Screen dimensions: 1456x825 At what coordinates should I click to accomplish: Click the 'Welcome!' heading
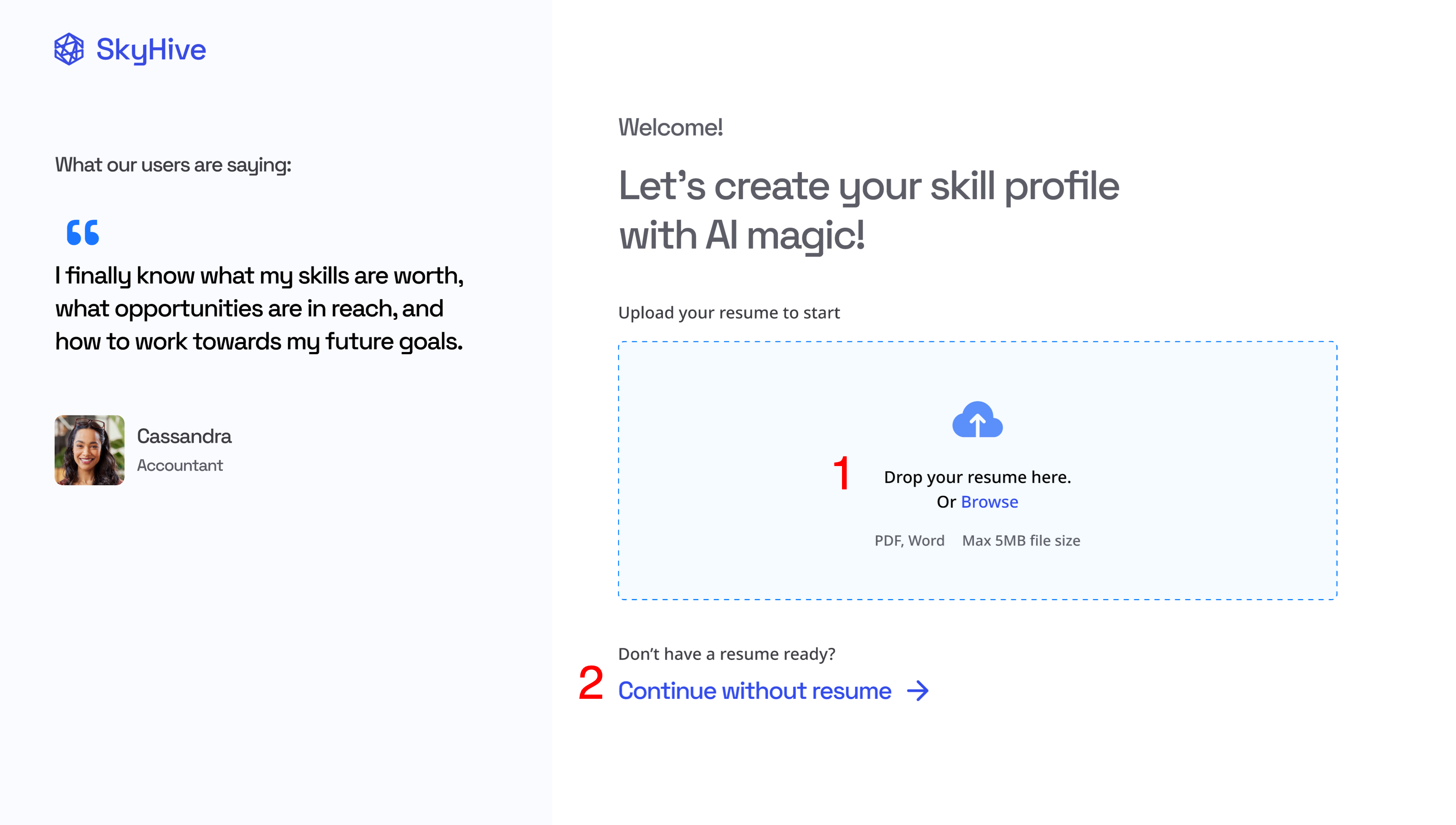[x=670, y=128]
